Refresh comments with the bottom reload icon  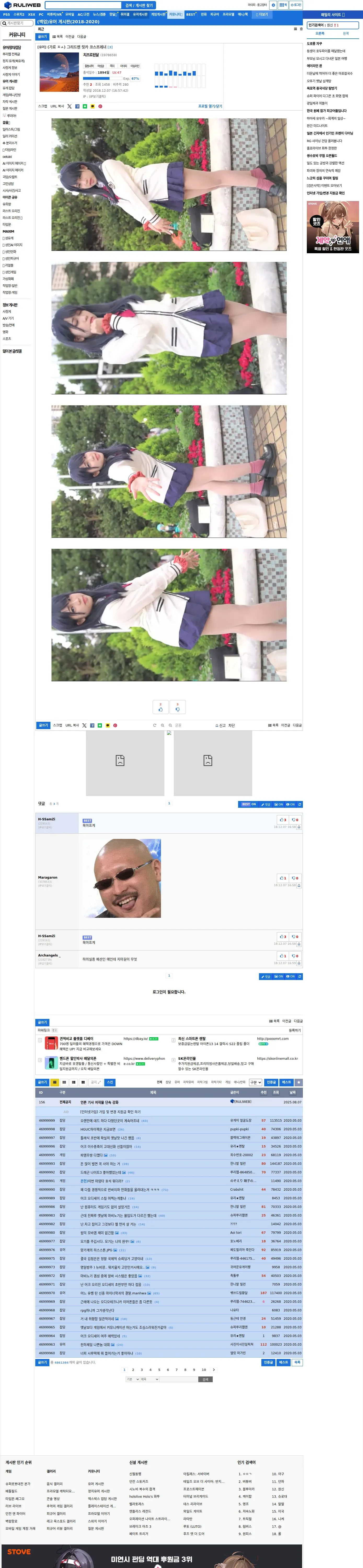(x=300, y=976)
